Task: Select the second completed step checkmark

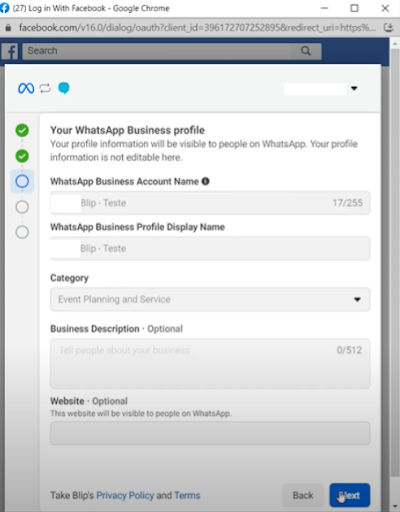Action: coord(22,156)
